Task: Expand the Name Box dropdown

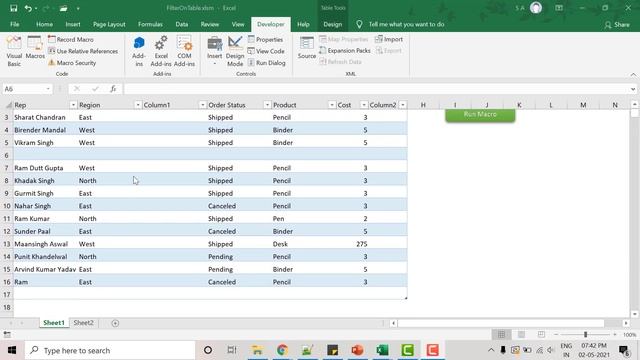Action: tap(48, 89)
